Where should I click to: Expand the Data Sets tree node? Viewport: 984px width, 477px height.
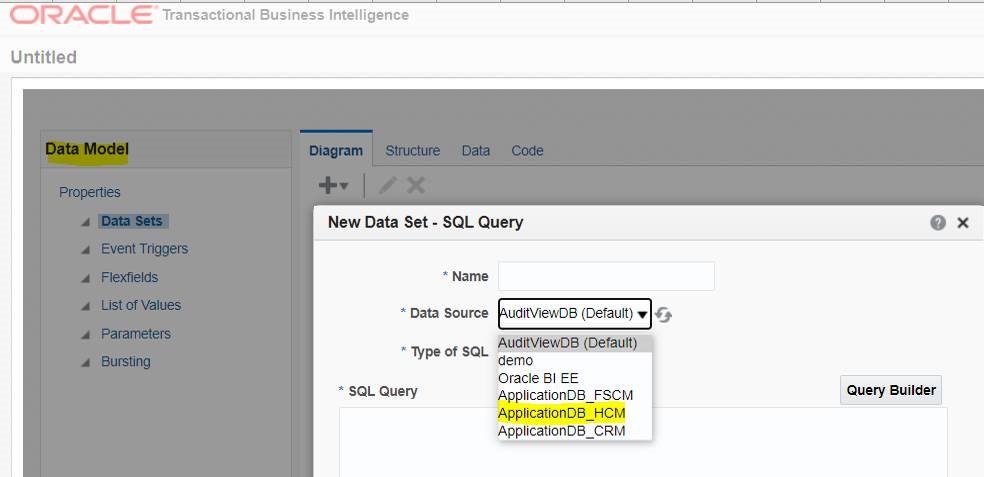coord(85,222)
